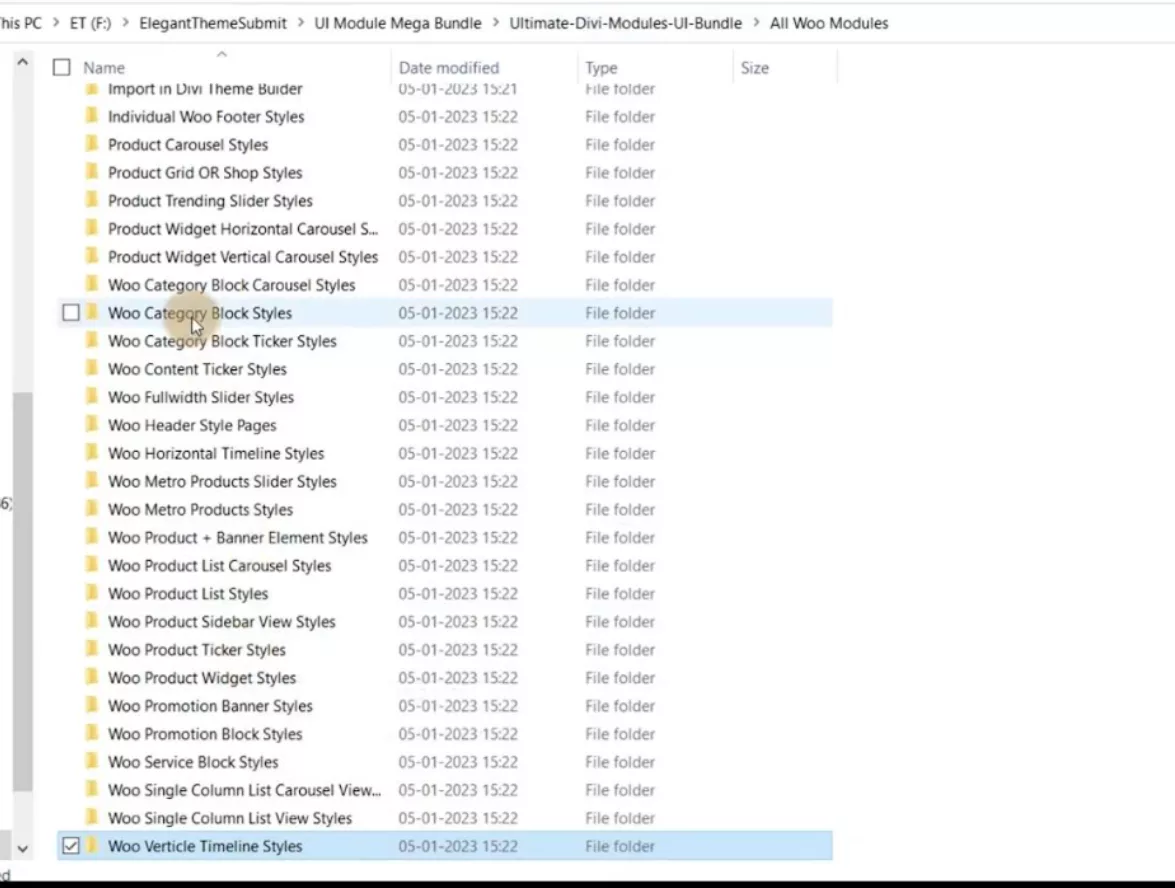Click folder icon of Individual Woo Footer Styles
The image size is (1175, 888).
pyautogui.click(x=92, y=116)
